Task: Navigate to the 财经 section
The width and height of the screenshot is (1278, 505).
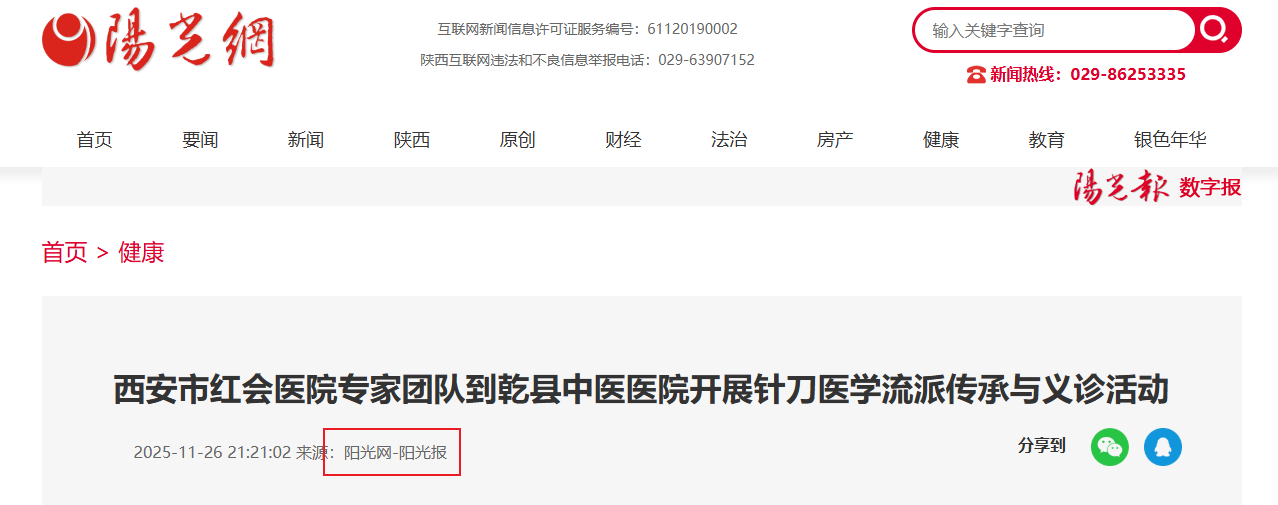Action: (x=623, y=140)
